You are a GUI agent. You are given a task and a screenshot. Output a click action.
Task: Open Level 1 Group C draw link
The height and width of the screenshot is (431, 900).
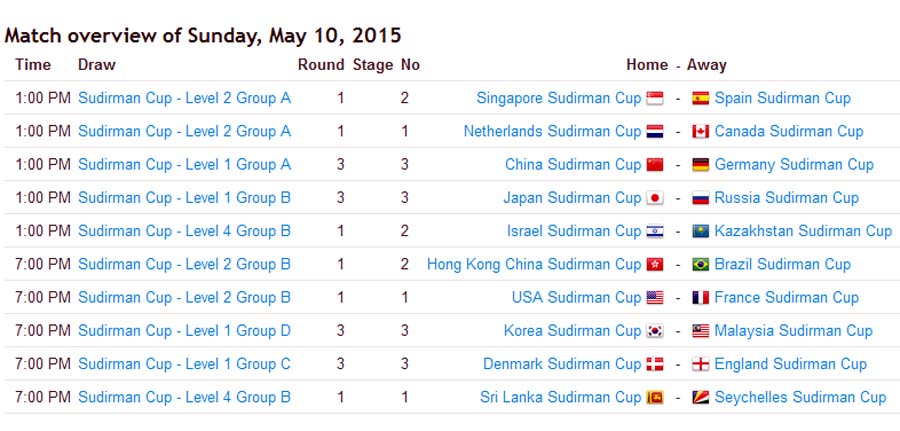(184, 364)
